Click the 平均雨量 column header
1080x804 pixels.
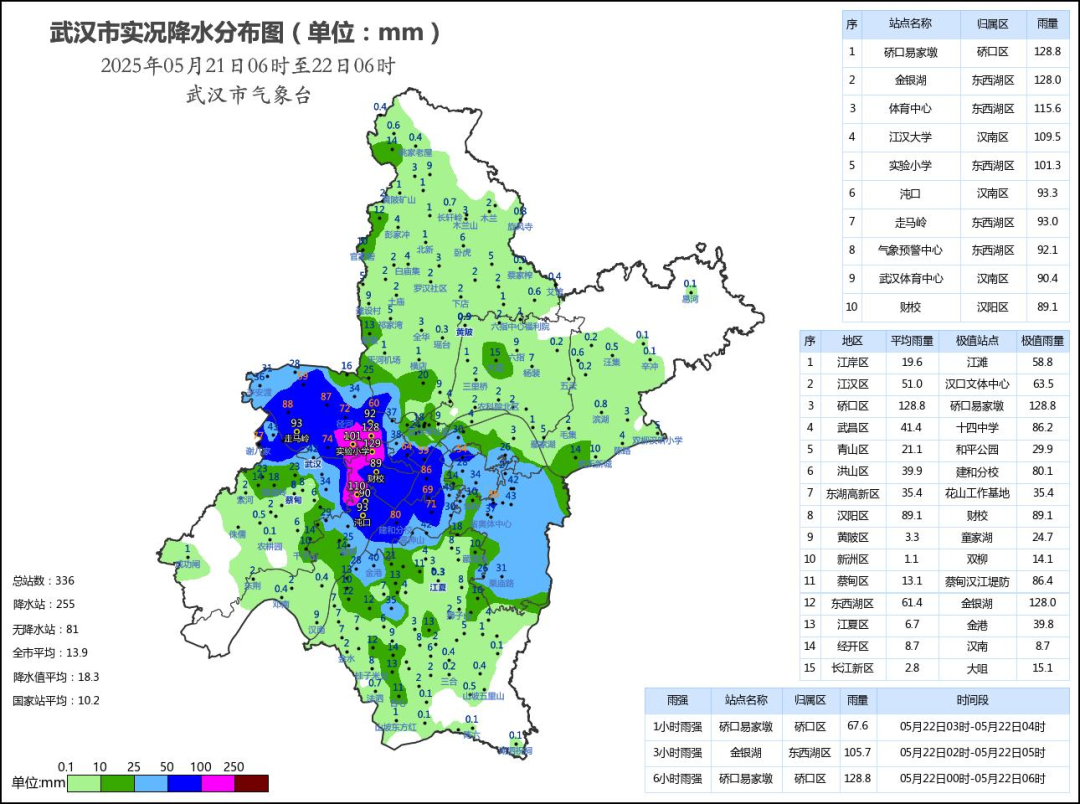[911, 341]
